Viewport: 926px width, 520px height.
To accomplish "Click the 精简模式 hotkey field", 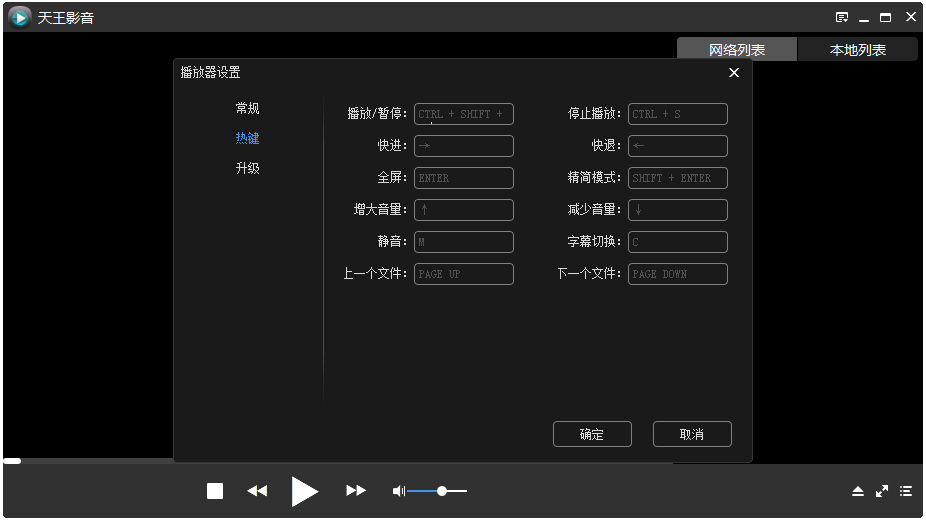I will tap(678, 178).
